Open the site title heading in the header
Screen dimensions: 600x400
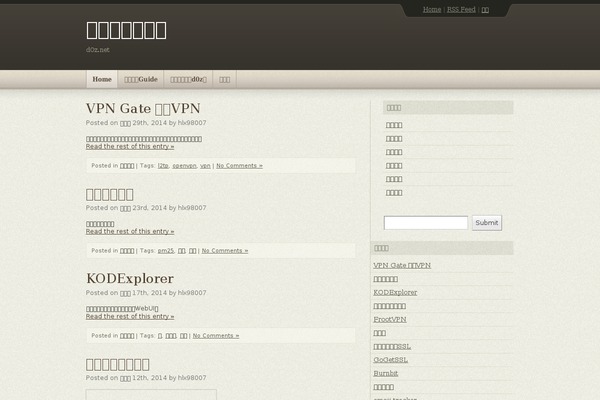[x=126, y=30]
